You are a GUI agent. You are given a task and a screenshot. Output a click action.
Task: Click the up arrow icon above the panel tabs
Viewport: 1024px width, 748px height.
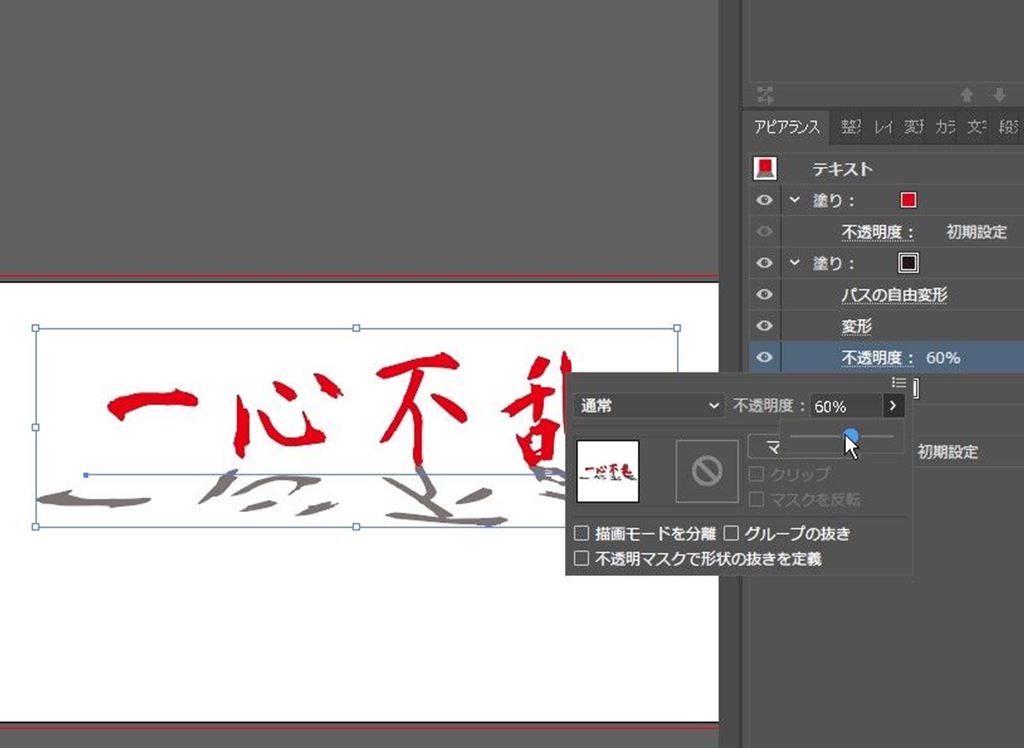pyautogui.click(x=966, y=96)
